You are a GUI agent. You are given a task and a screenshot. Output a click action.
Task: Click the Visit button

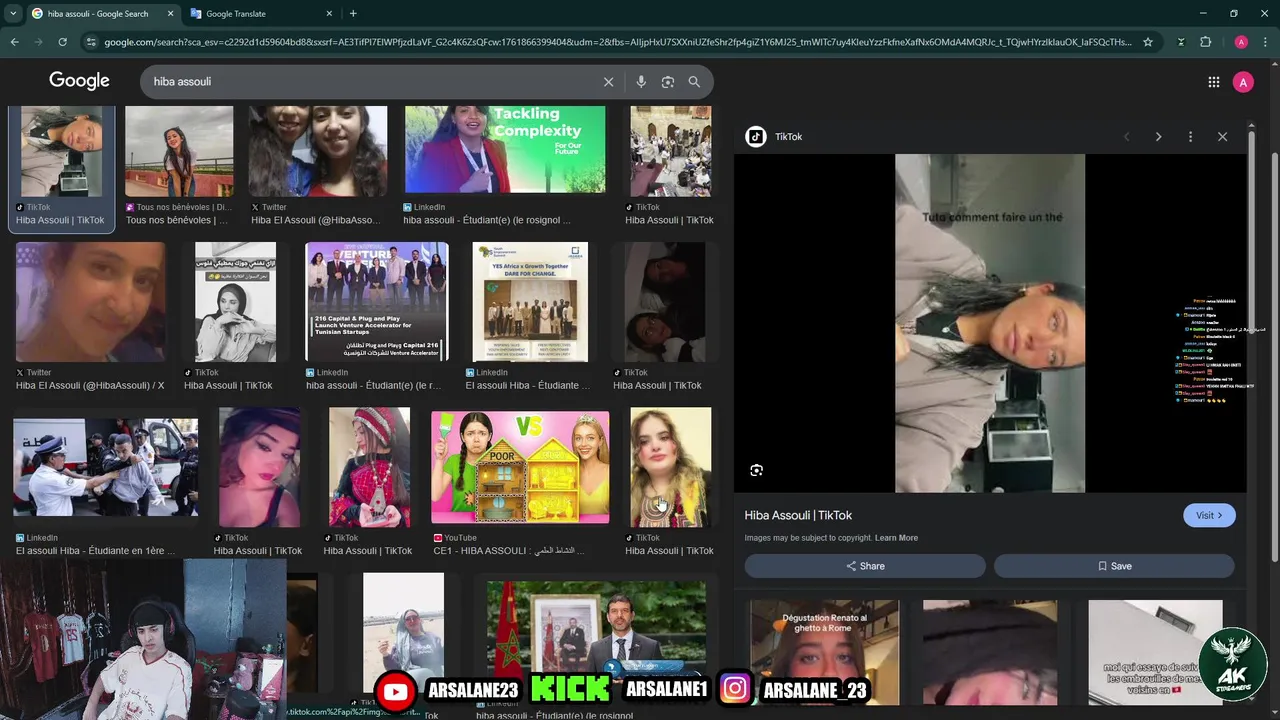click(x=1209, y=515)
